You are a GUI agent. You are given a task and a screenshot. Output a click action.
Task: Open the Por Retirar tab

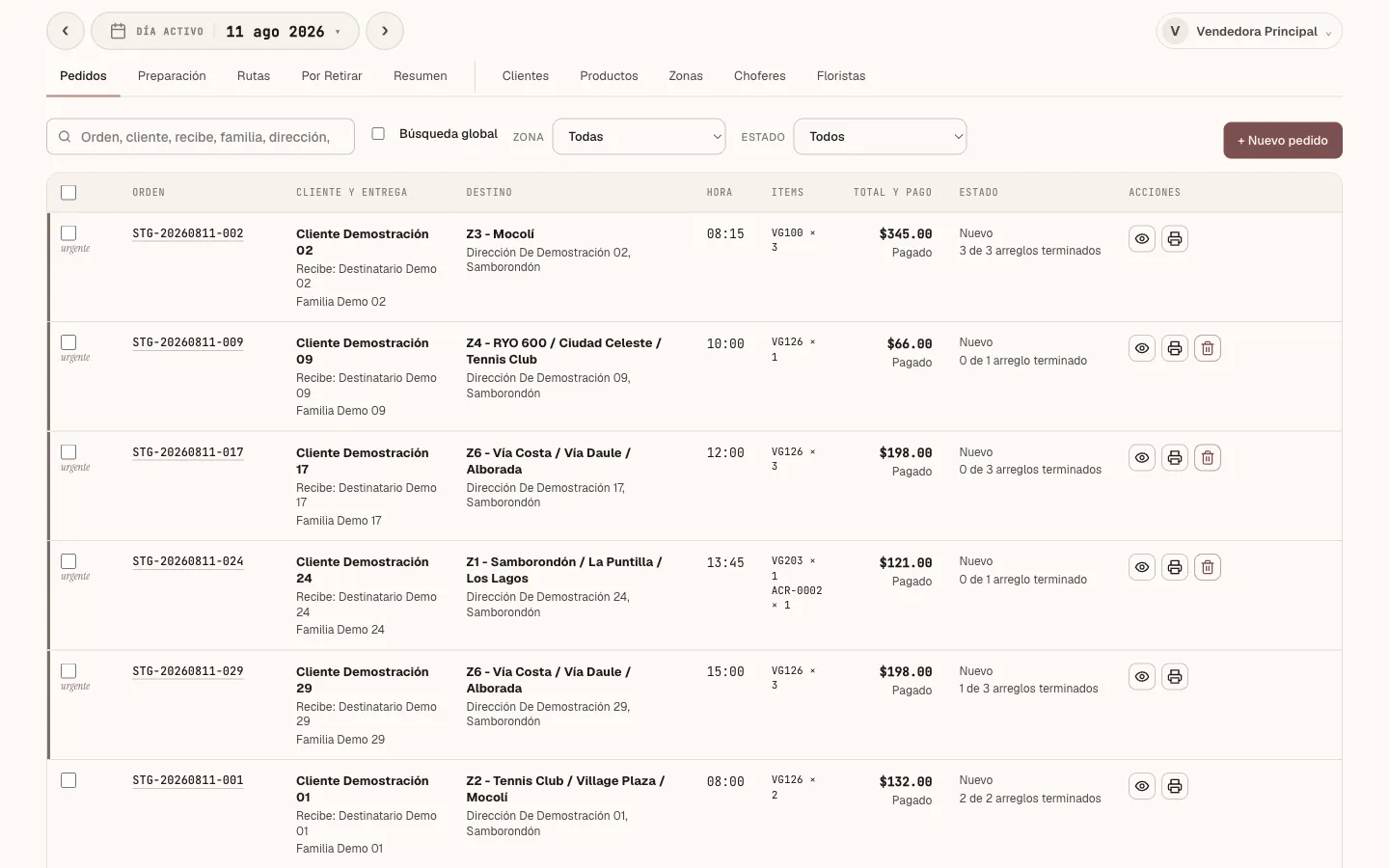pos(332,76)
